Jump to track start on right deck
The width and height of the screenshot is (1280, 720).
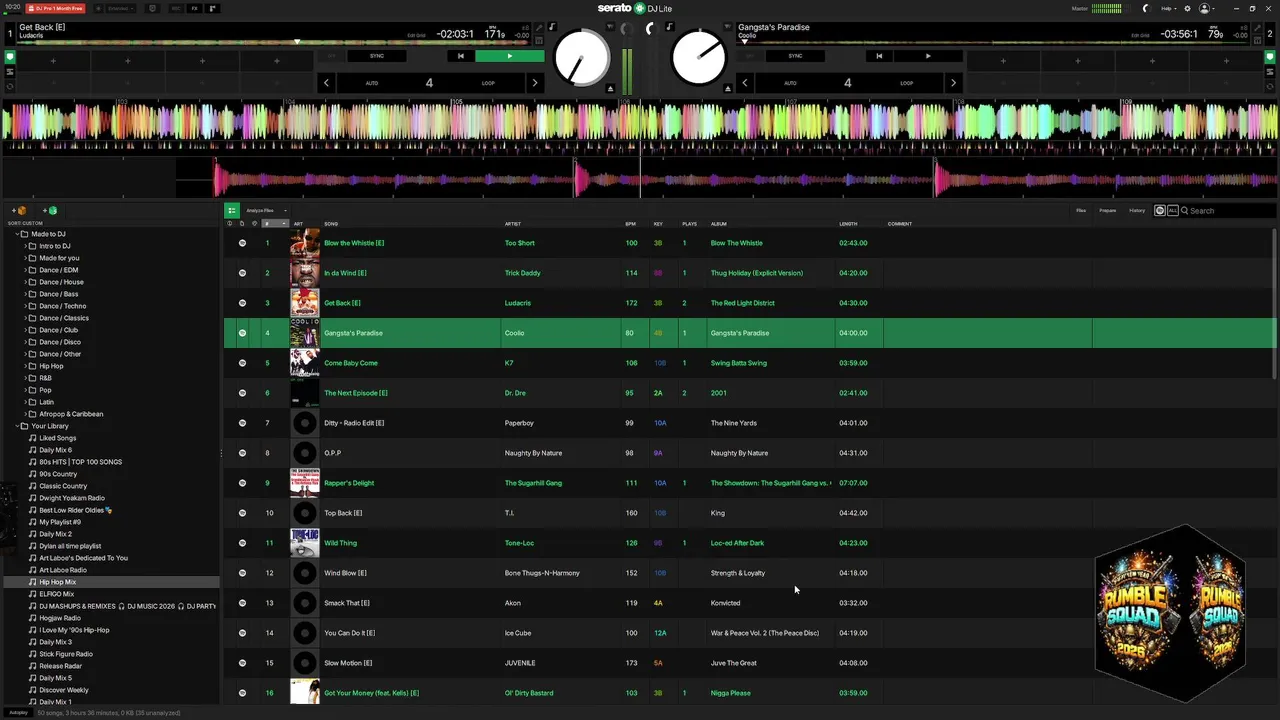coord(879,56)
